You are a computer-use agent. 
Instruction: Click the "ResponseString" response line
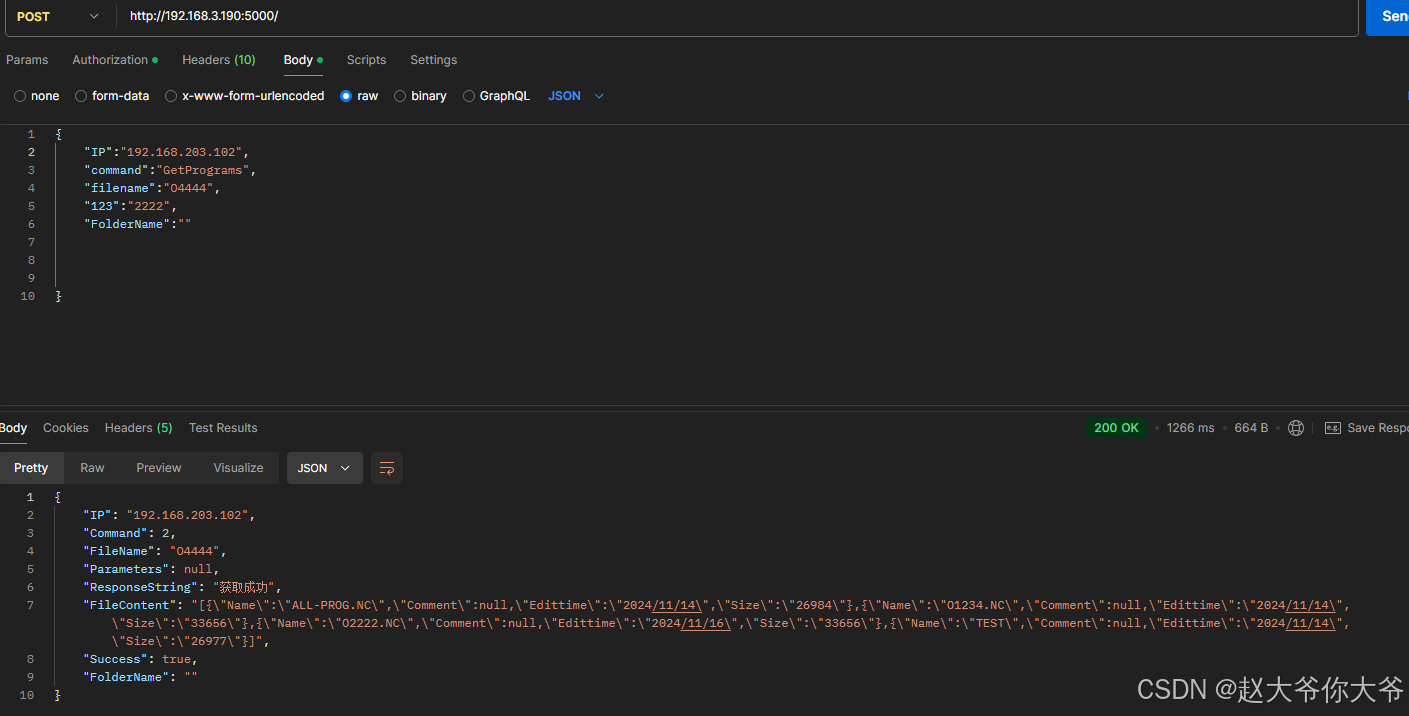(x=183, y=587)
